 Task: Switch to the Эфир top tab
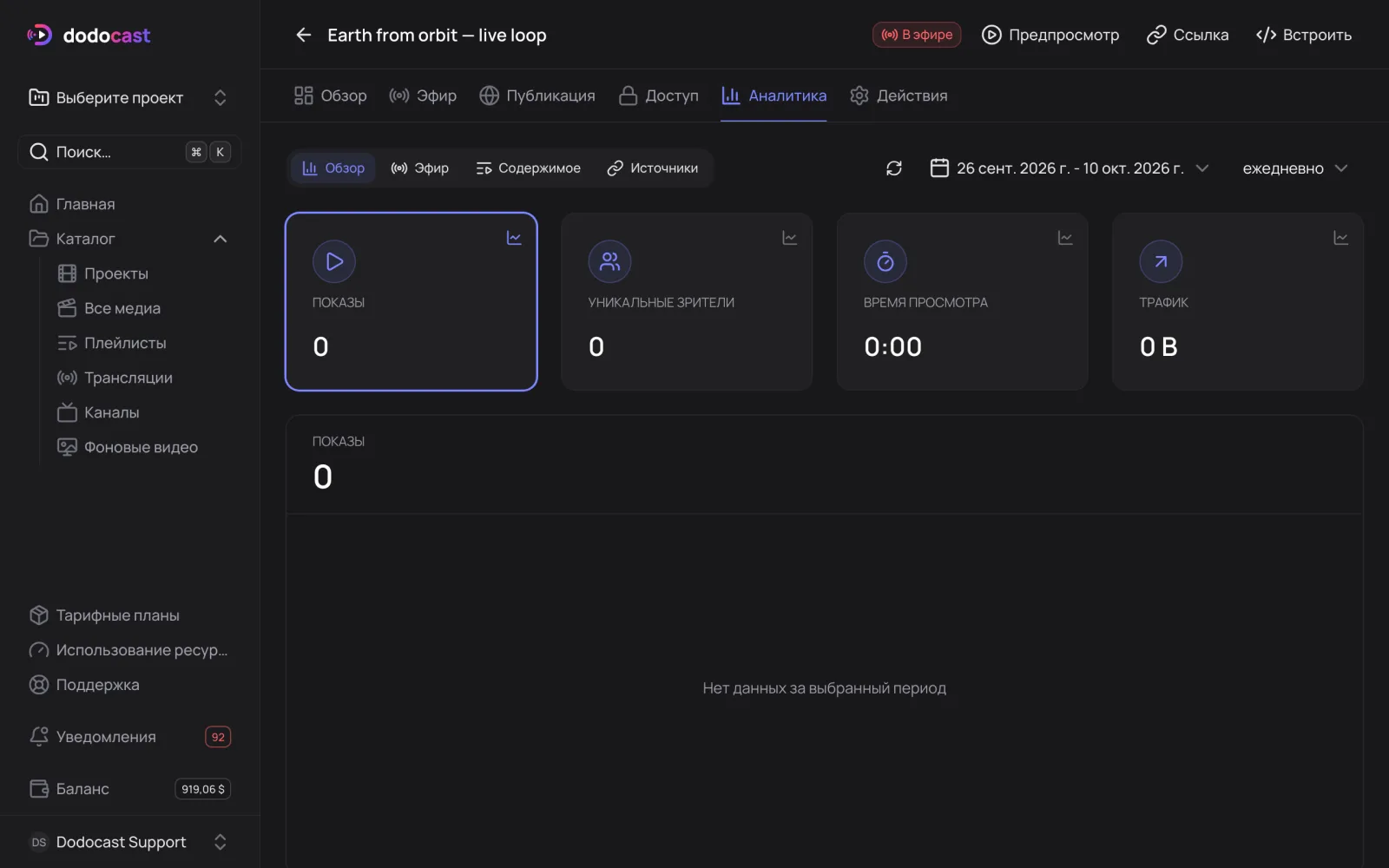pos(423,95)
